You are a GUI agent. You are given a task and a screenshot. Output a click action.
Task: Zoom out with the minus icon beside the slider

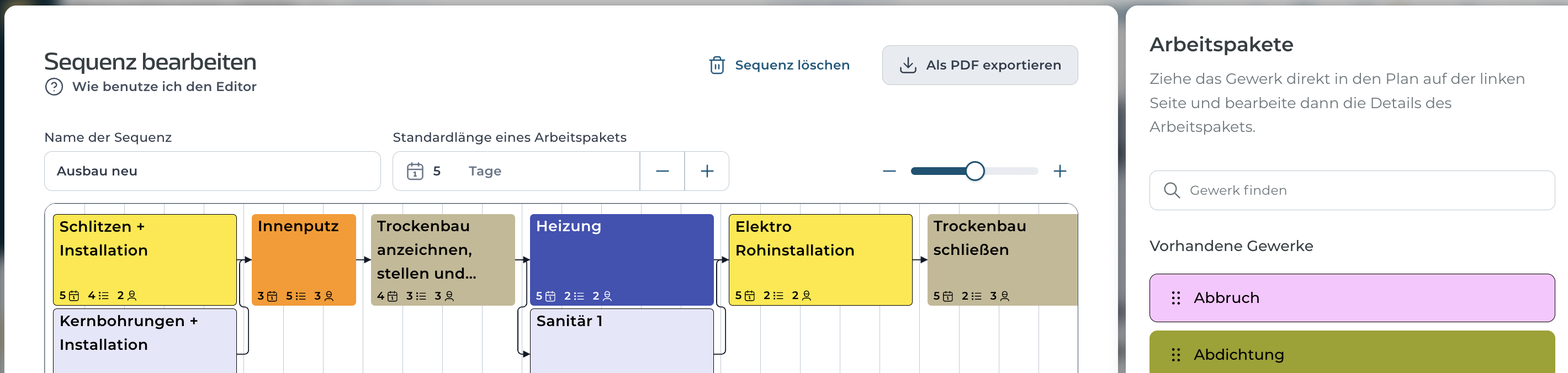tap(889, 172)
